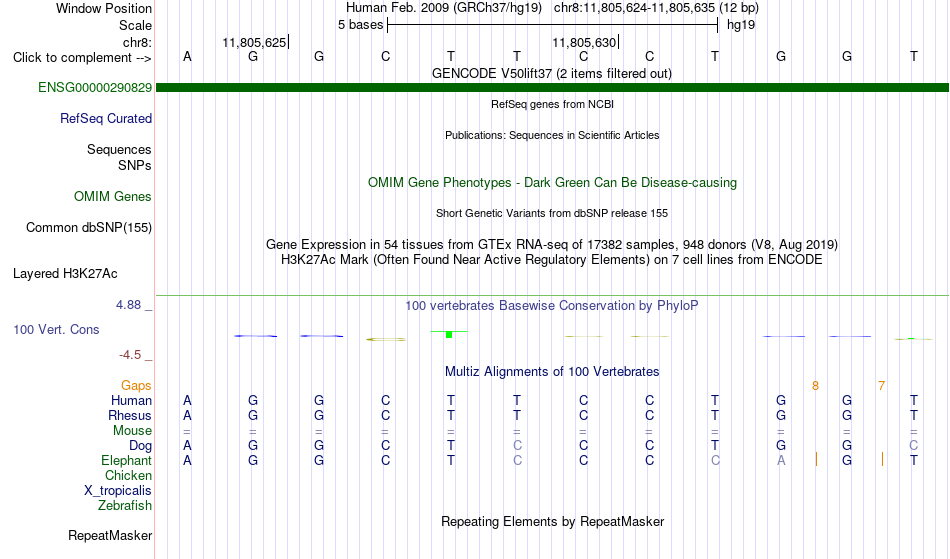
Task: Click the H3K27Ac Mark track title
Action: pos(552,259)
